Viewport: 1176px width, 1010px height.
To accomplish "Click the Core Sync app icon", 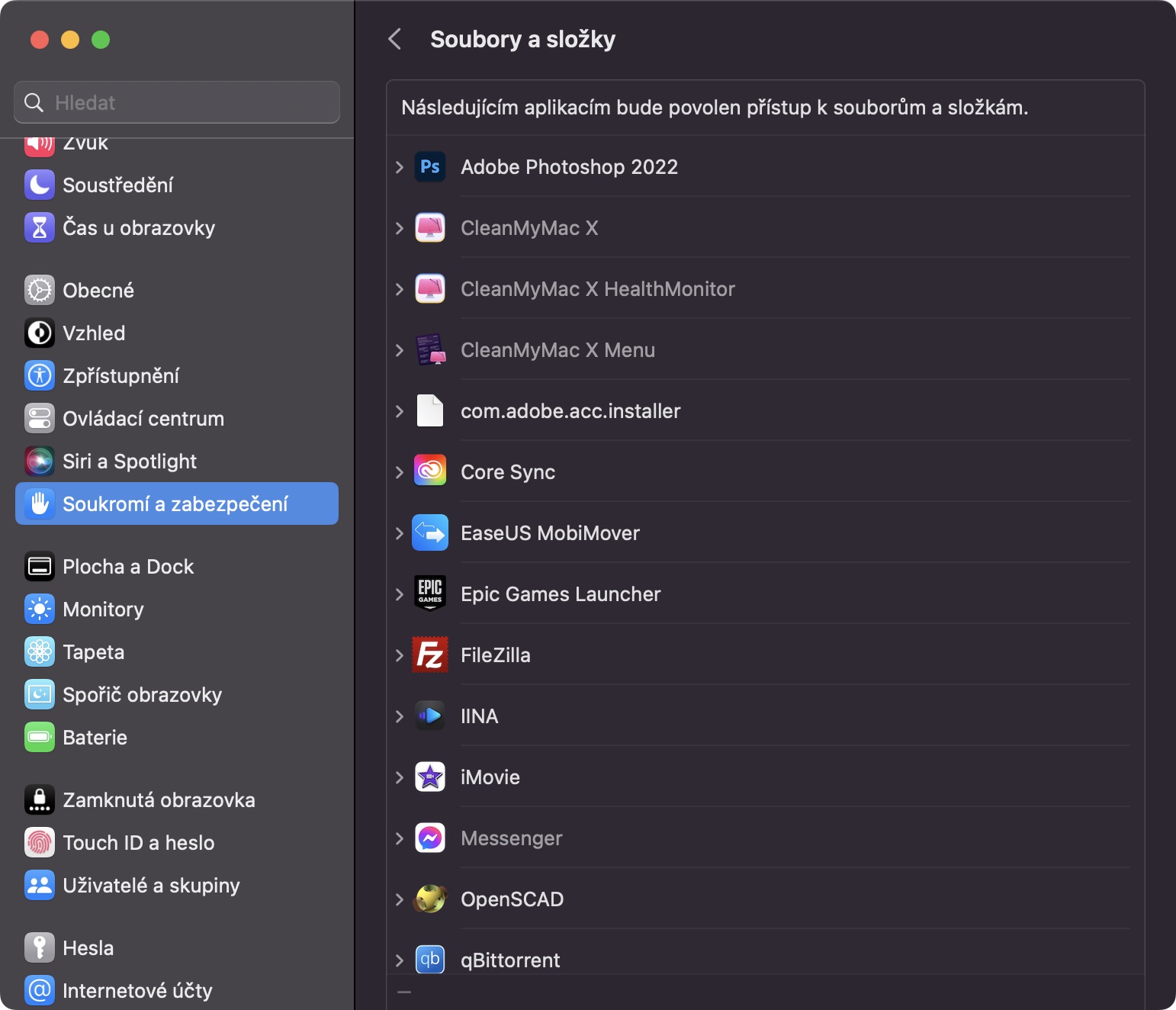I will 430,472.
